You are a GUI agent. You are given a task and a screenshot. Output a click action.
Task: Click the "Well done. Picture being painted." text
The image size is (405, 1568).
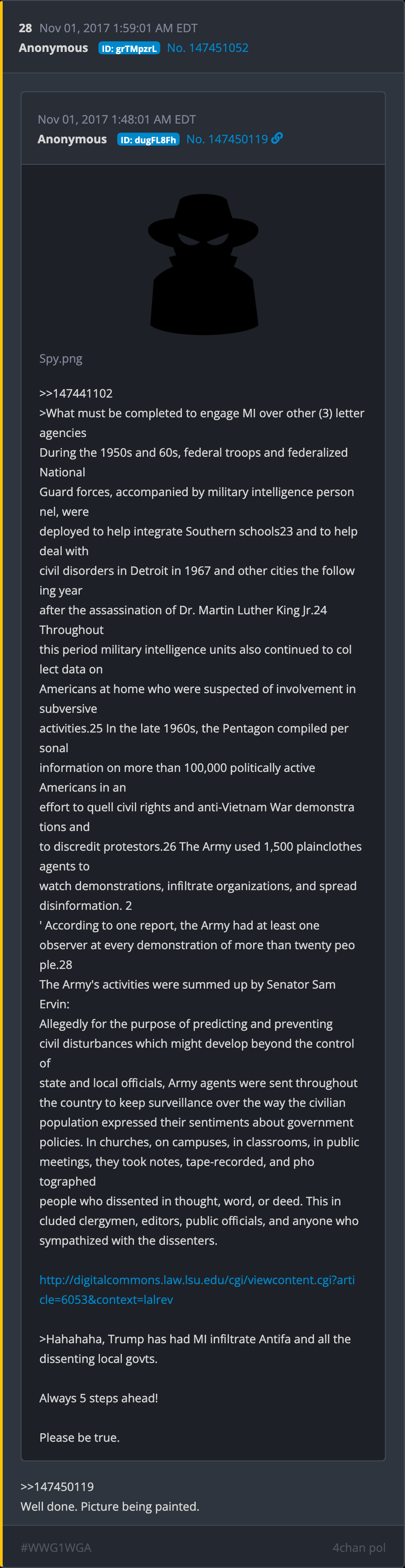click(110, 1506)
